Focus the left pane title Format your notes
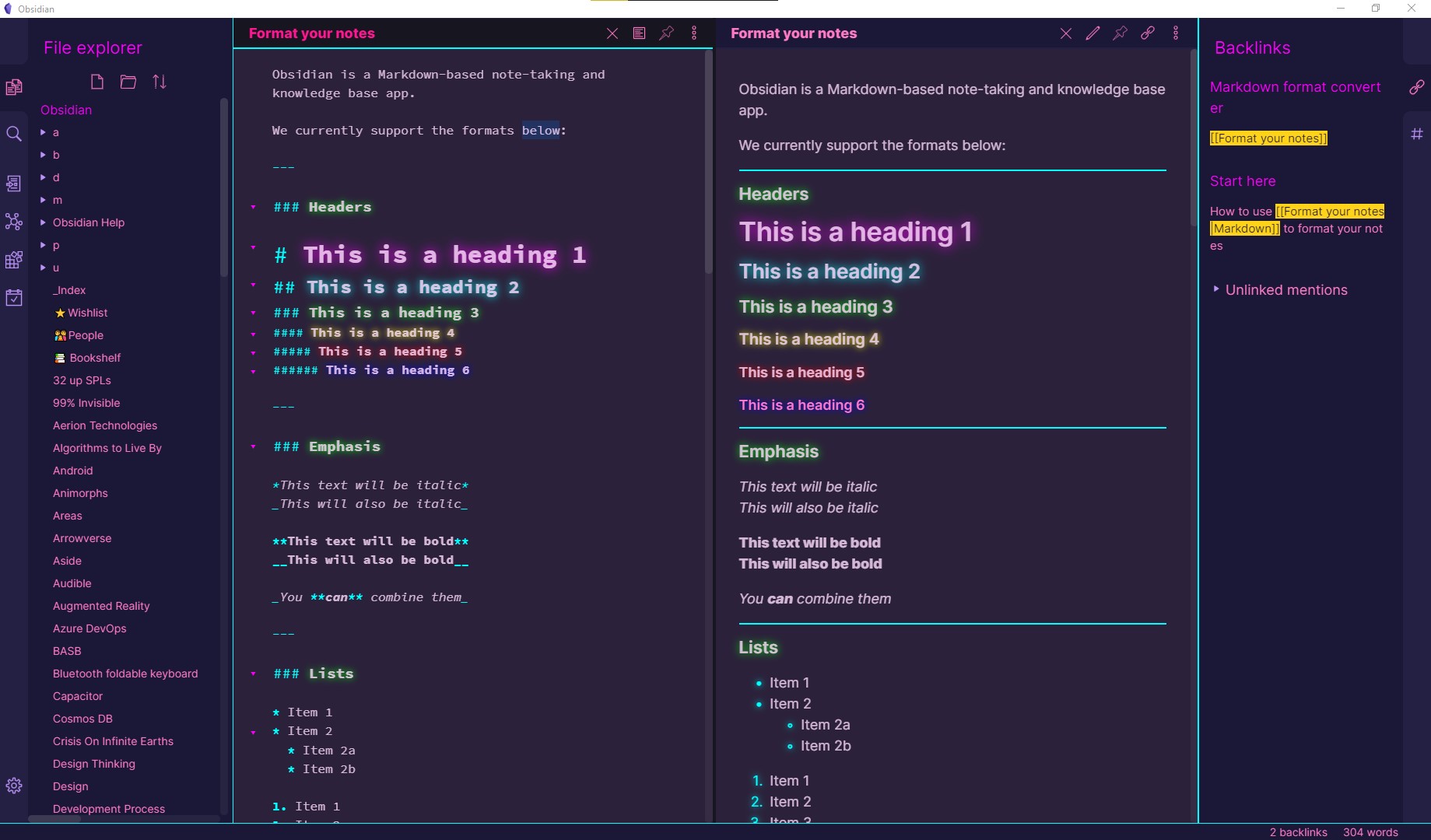1431x840 pixels. (x=311, y=33)
